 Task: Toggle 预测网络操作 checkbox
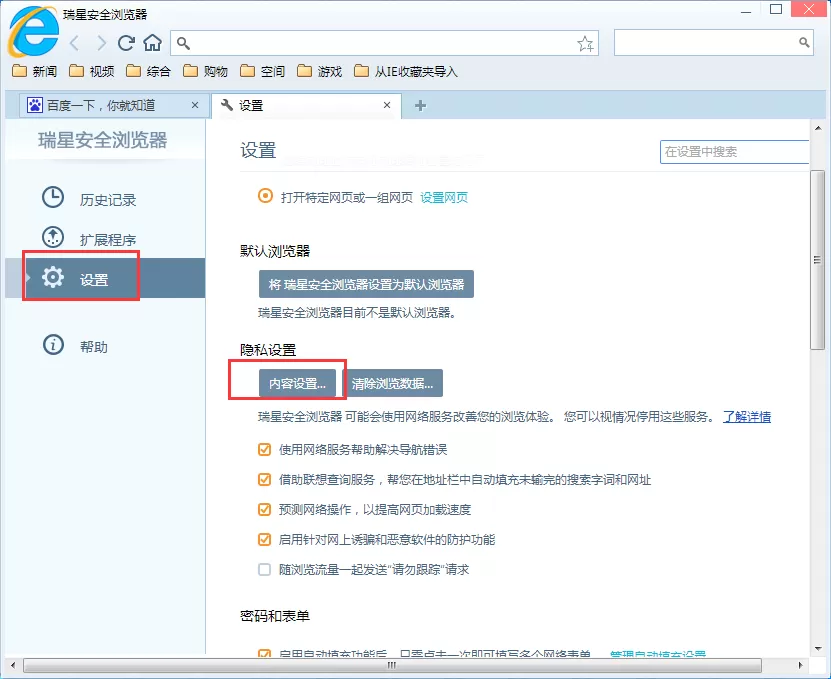pos(264,509)
